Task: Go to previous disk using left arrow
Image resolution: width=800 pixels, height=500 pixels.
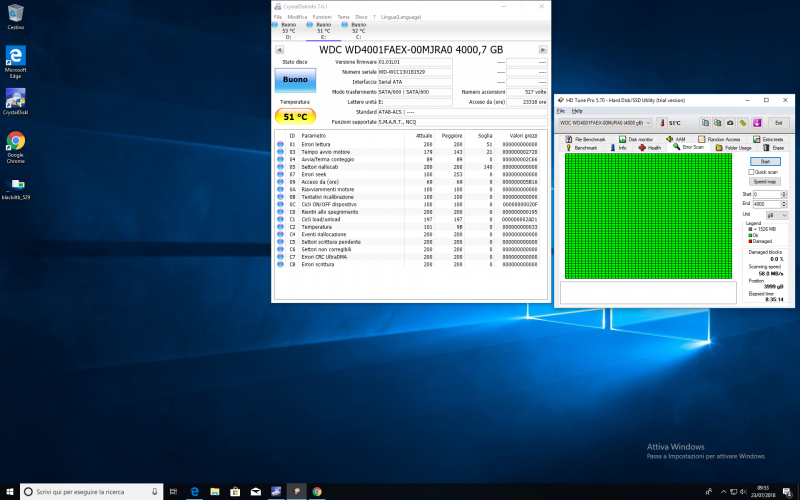Action: 278,50
